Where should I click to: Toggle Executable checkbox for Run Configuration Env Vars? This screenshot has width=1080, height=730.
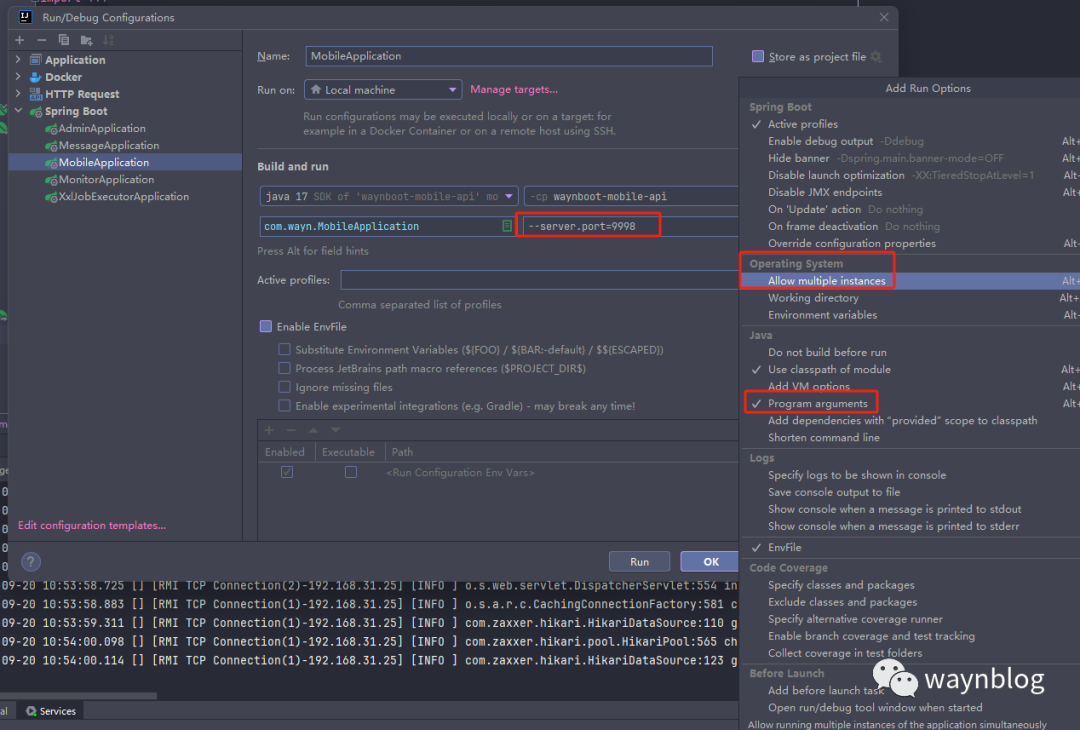click(x=351, y=472)
